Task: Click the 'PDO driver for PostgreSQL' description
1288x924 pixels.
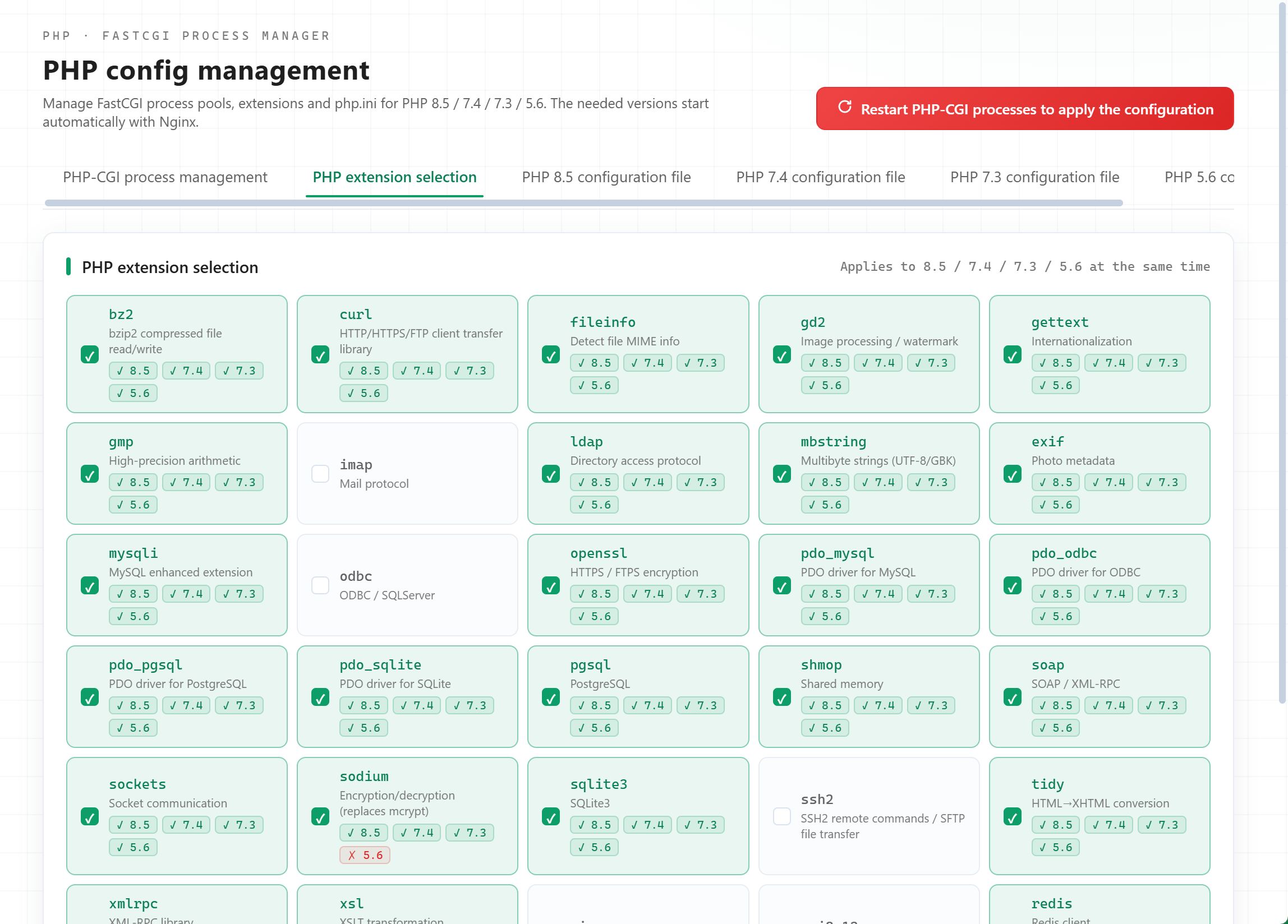Action: pos(178,684)
